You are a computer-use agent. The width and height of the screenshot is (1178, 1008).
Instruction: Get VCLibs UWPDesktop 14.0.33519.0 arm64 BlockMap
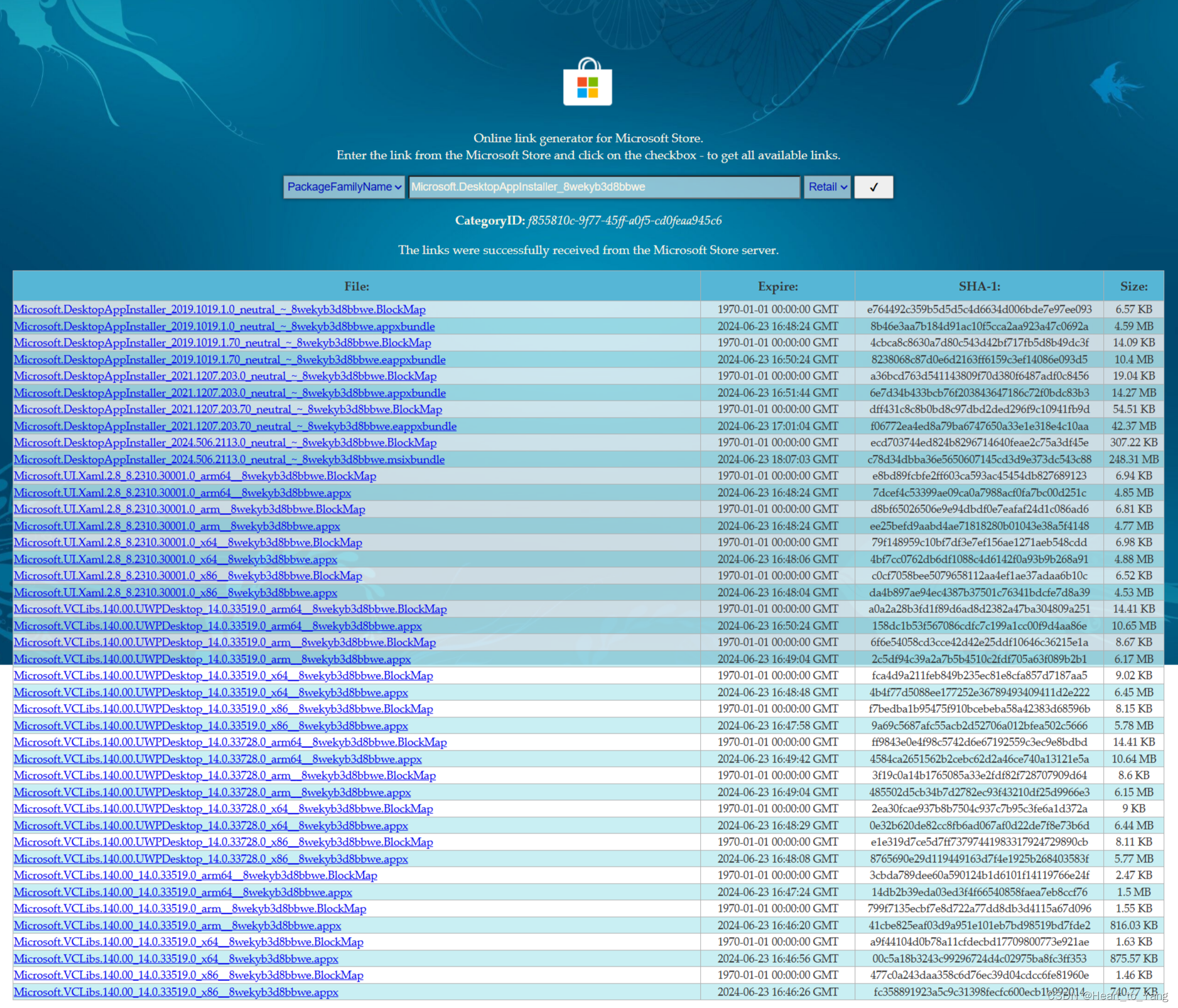coord(230,609)
